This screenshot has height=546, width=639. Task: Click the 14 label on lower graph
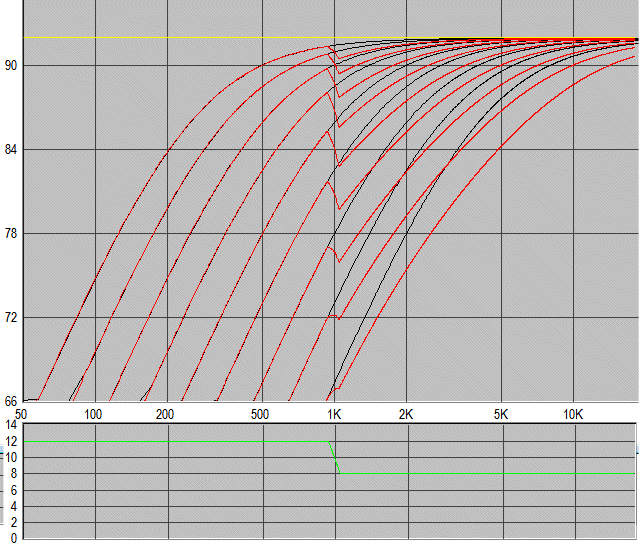click(x=11, y=425)
